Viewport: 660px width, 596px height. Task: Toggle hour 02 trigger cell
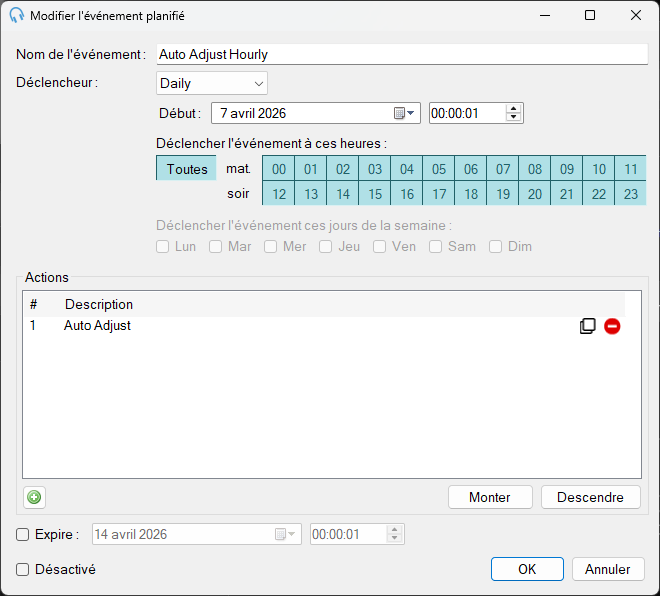click(343, 168)
